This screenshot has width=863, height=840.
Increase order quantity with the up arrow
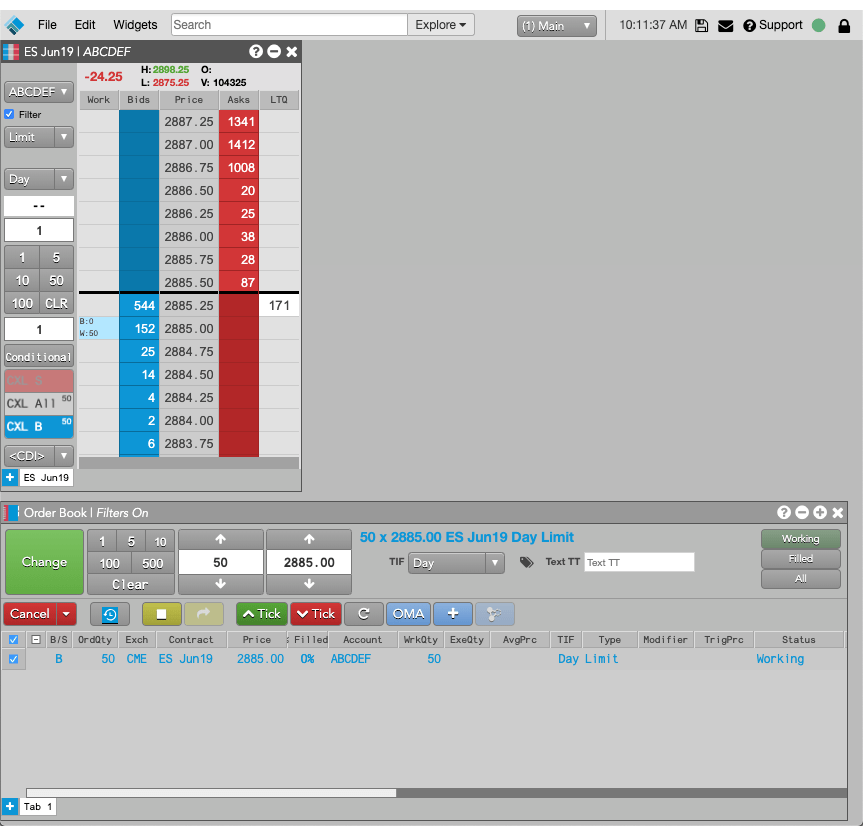click(220, 539)
